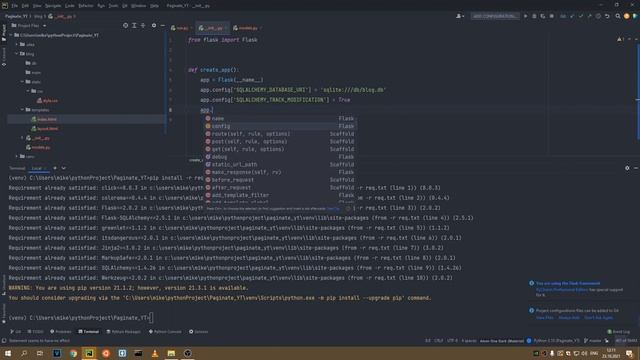Click View Files notification link

coord(544,318)
